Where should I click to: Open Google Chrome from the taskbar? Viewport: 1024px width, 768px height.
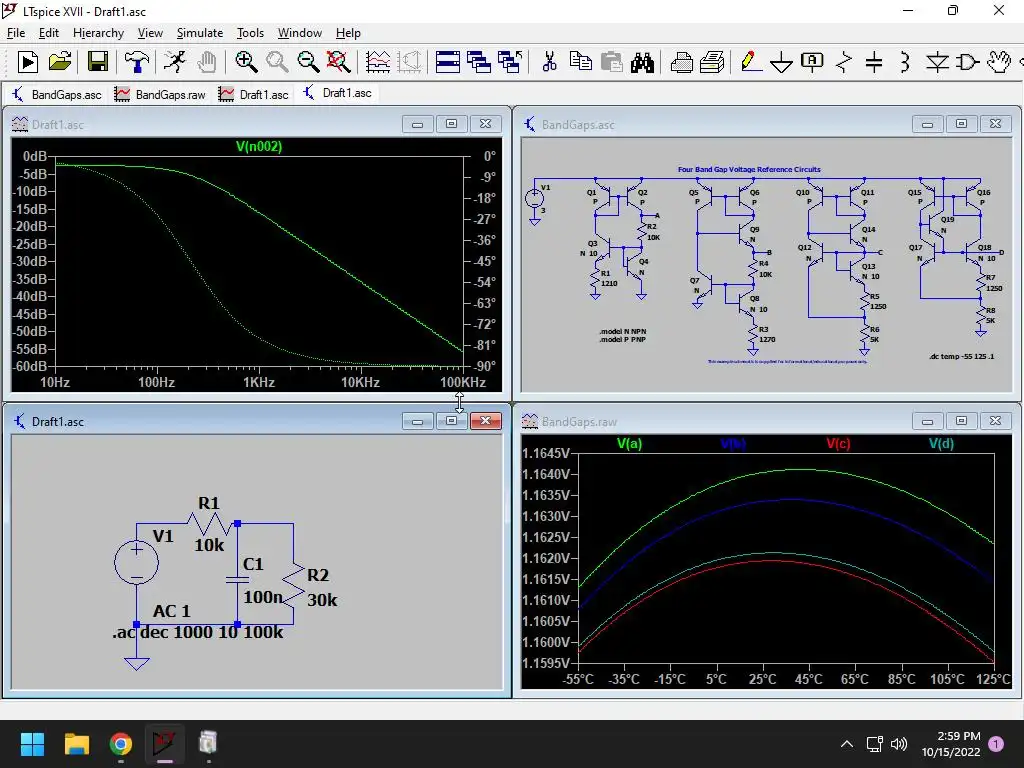coord(120,744)
